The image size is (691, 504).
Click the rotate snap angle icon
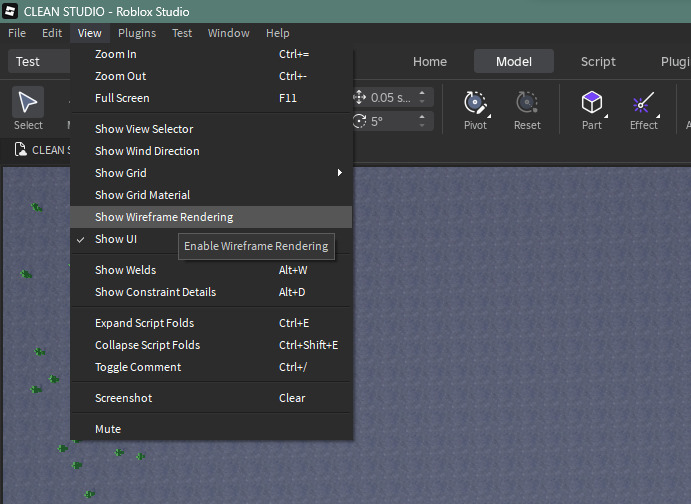pyautogui.click(x=360, y=121)
